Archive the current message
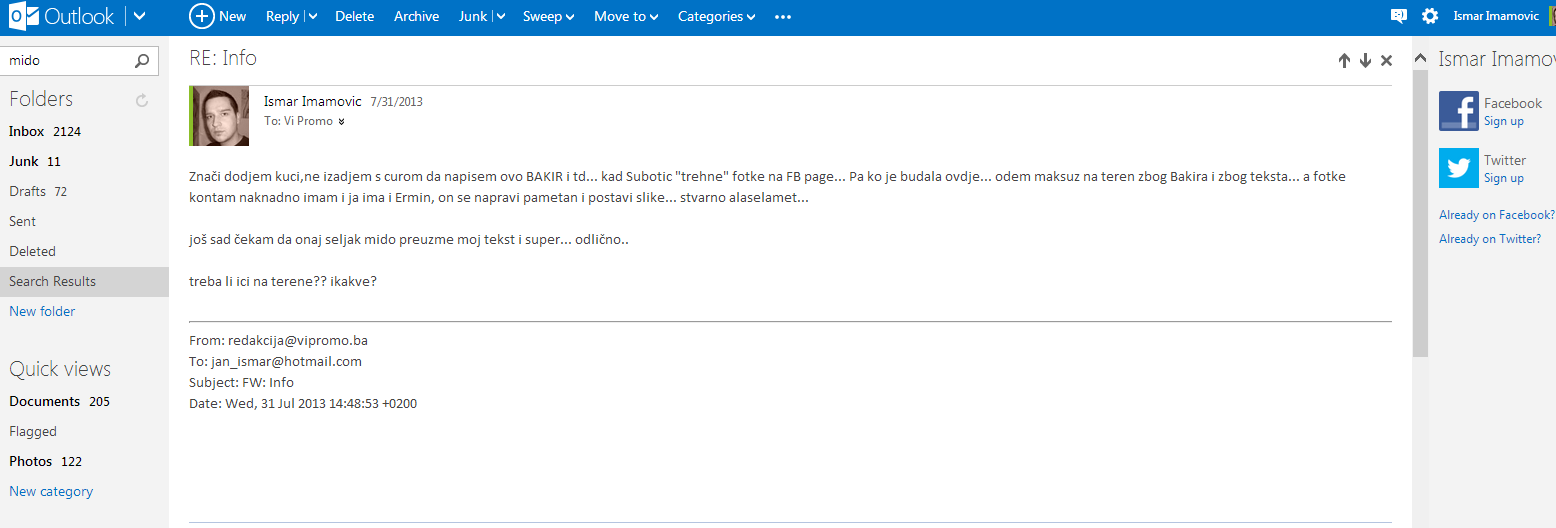 tap(416, 16)
